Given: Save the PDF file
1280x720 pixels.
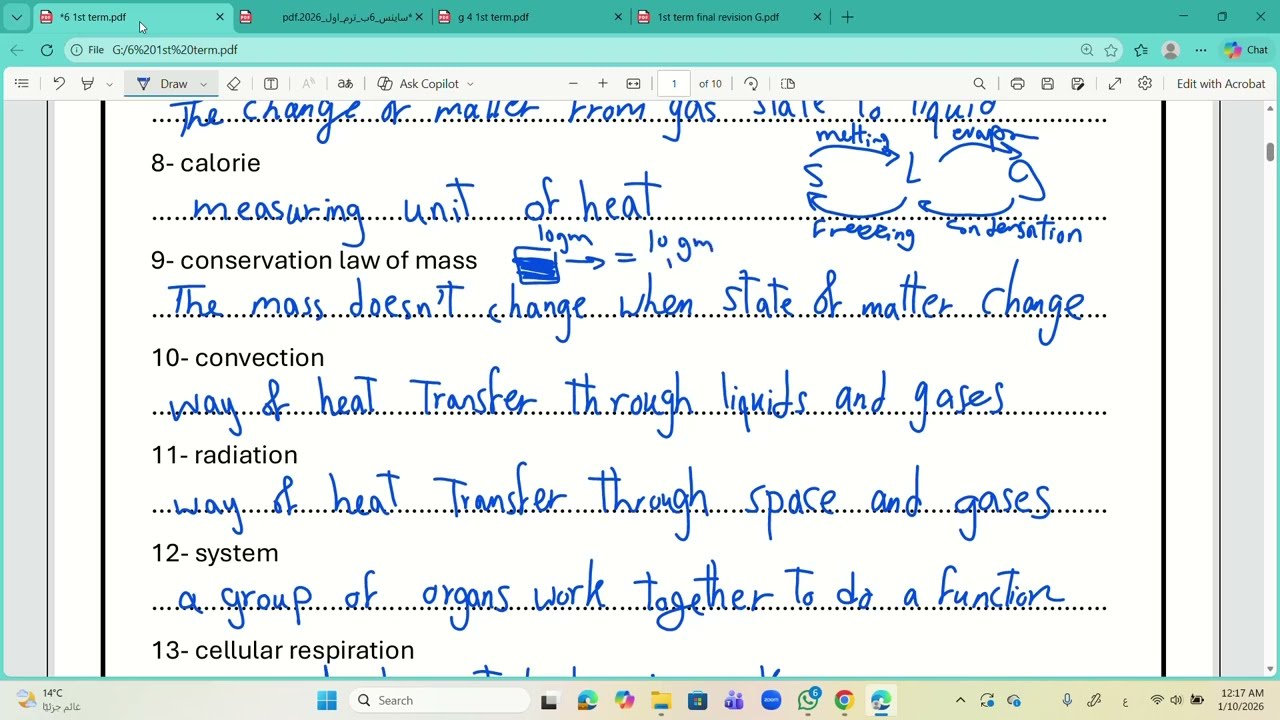Looking at the screenshot, I should [x=1047, y=84].
